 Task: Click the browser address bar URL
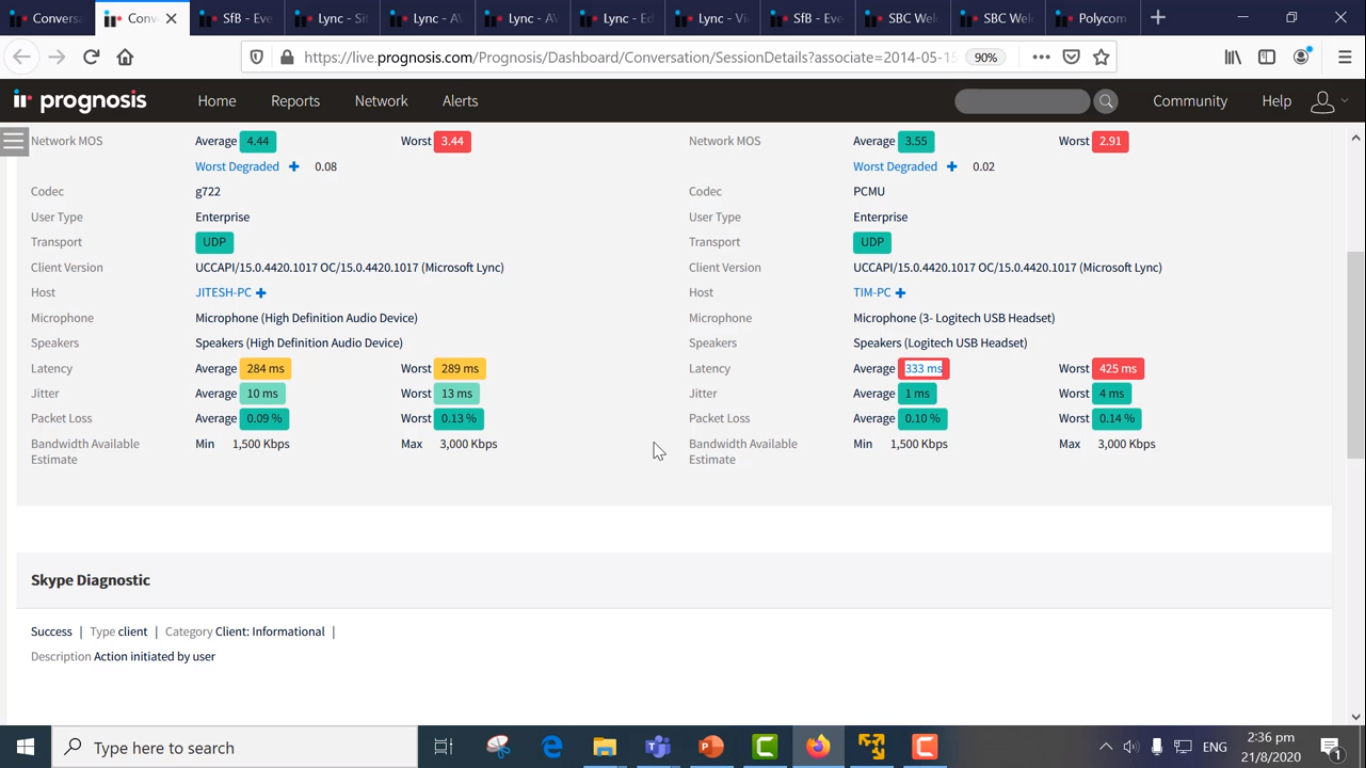tap(630, 57)
